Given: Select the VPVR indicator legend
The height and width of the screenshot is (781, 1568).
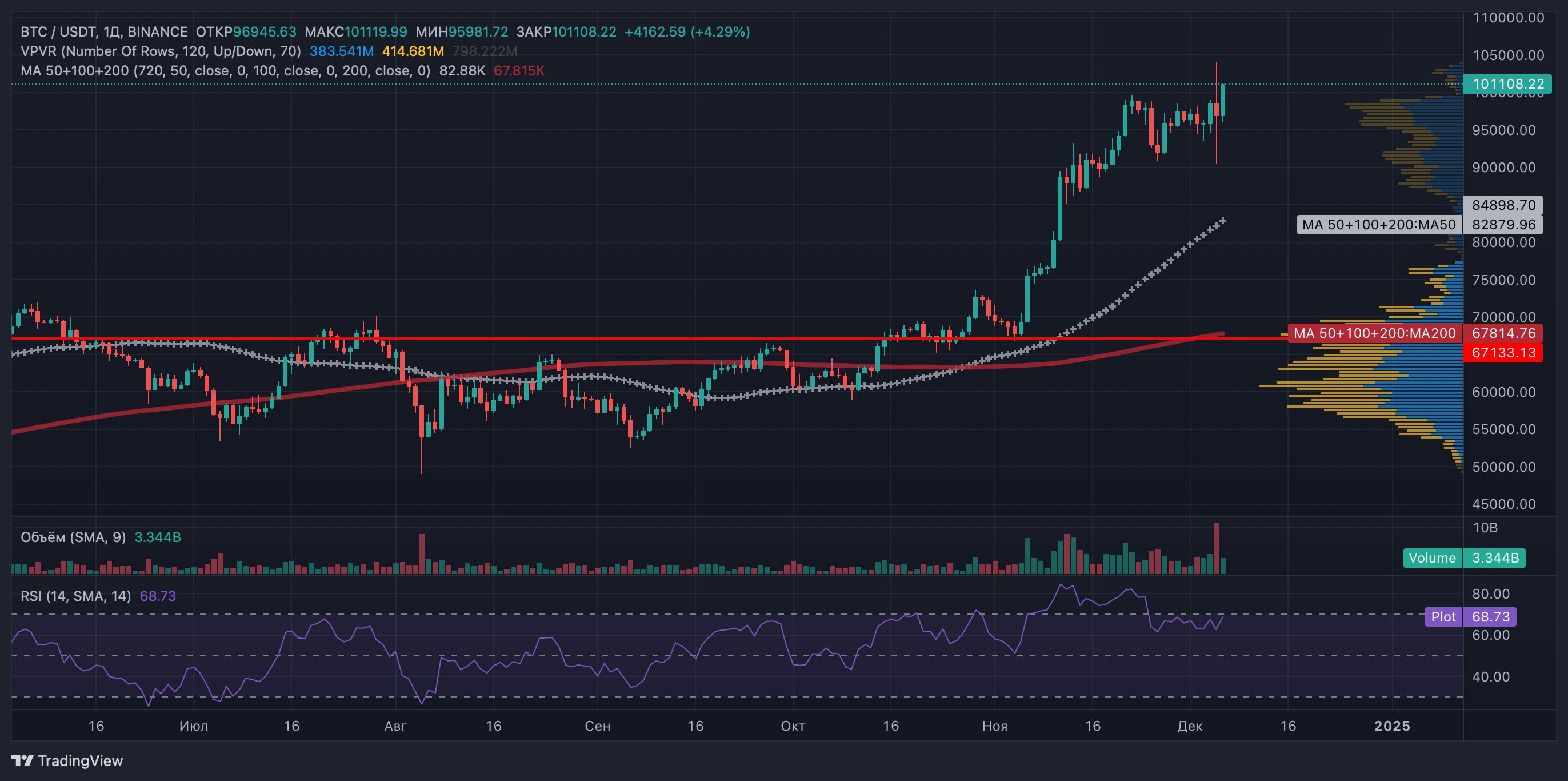Looking at the screenshot, I should coord(161,51).
